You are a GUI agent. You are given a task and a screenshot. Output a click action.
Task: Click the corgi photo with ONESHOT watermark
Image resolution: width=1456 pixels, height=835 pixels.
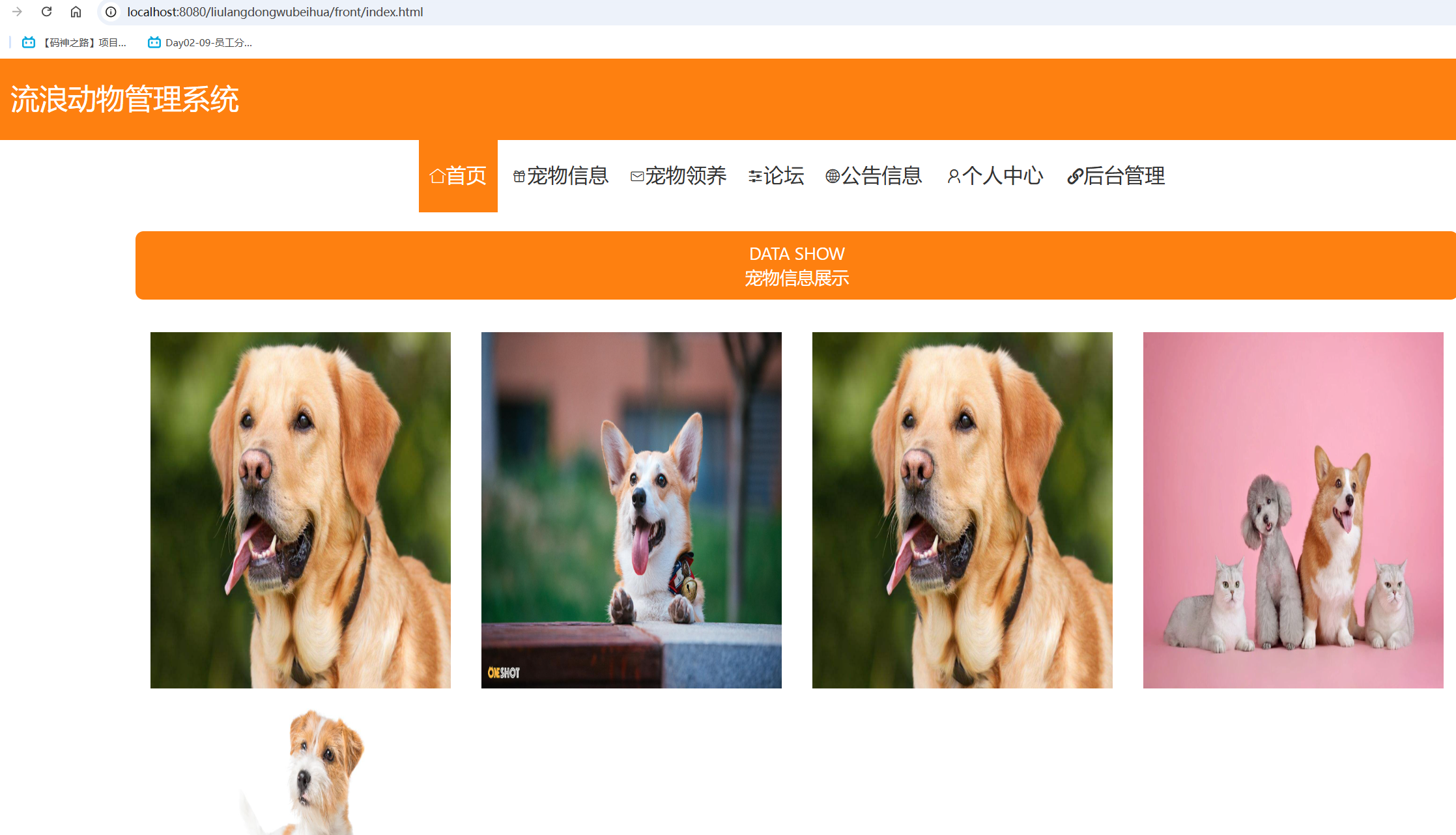tap(631, 509)
